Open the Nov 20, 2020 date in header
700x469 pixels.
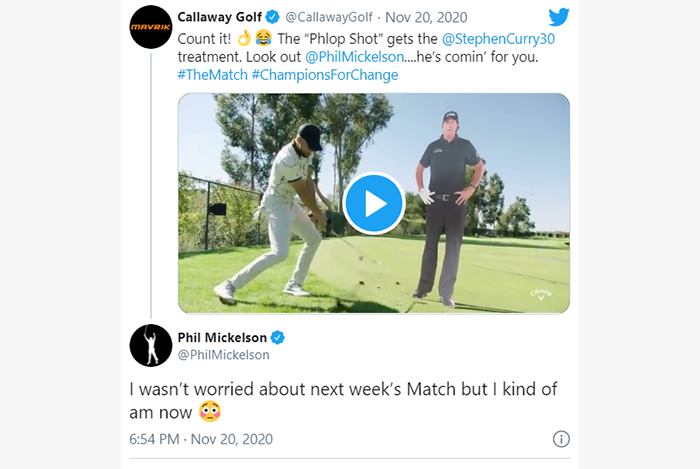pos(426,17)
